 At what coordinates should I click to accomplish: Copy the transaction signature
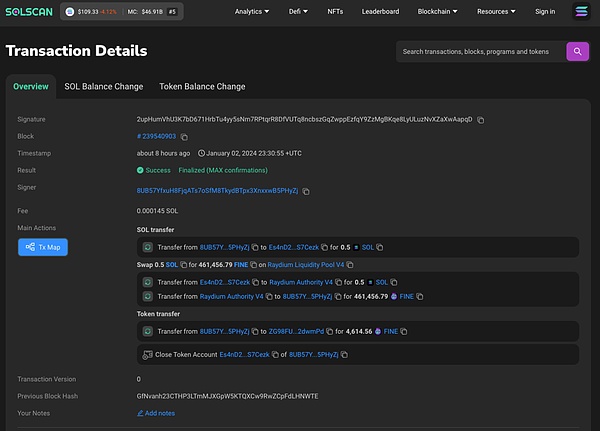pos(481,120)
